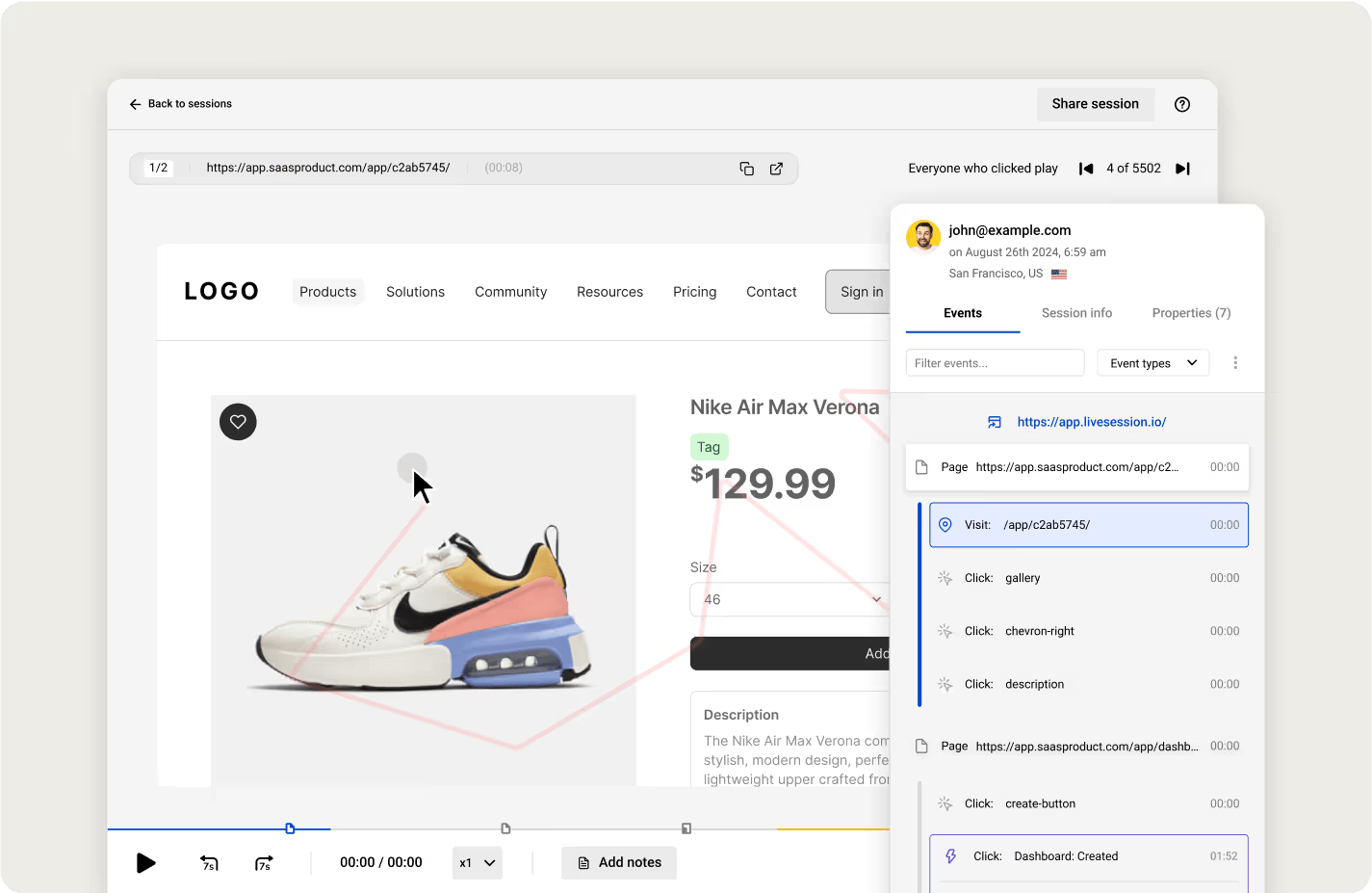Select the Page app/dashb... event row
This screenshot has height=893, width=1372.
[x=1077, y=747]
